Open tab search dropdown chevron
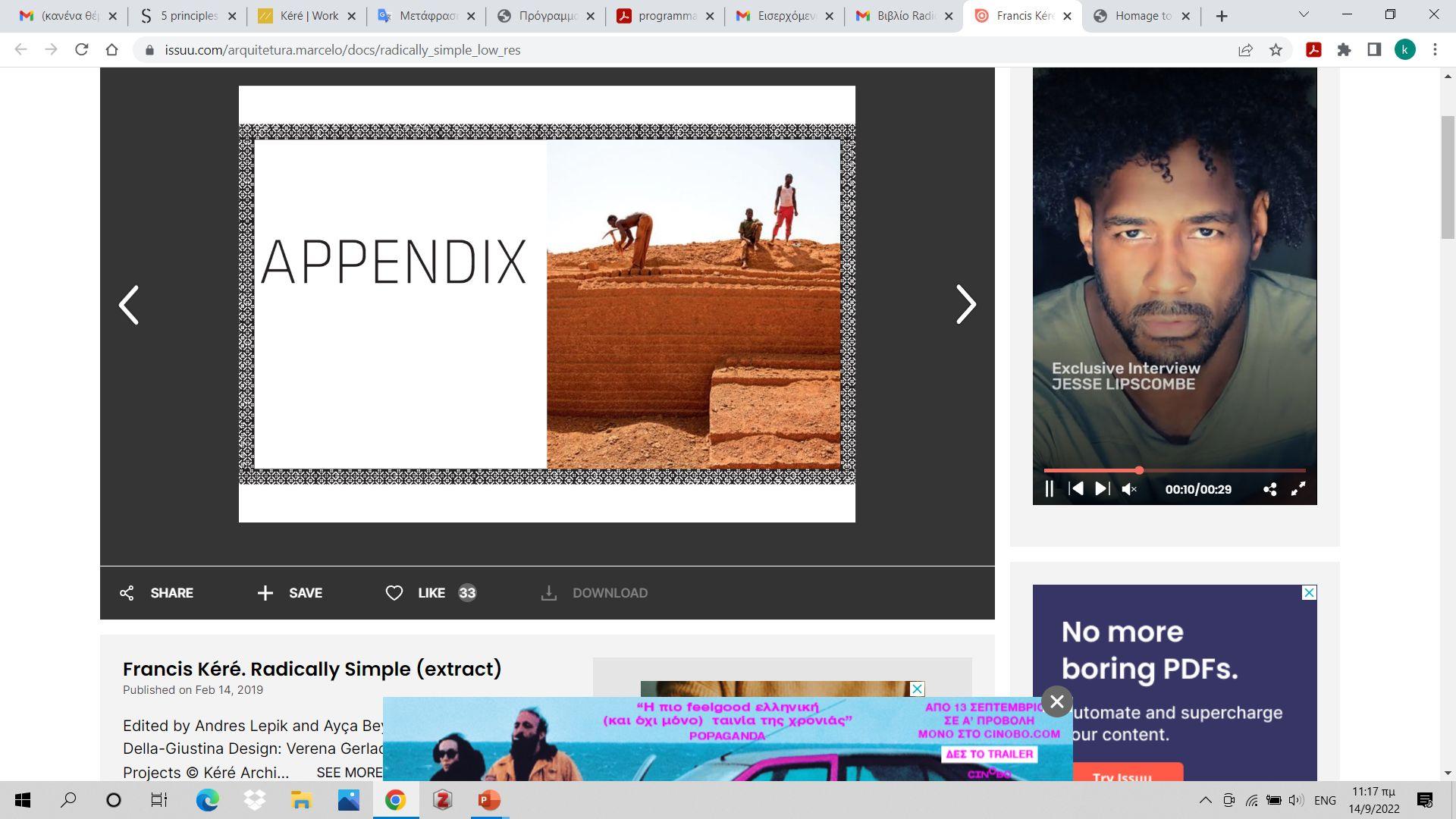Screen dimensions: 1456x819 (1304, 14)
